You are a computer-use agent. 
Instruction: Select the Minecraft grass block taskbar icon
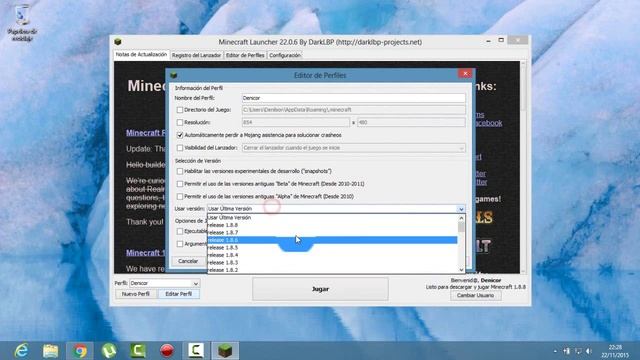point(225,351)
